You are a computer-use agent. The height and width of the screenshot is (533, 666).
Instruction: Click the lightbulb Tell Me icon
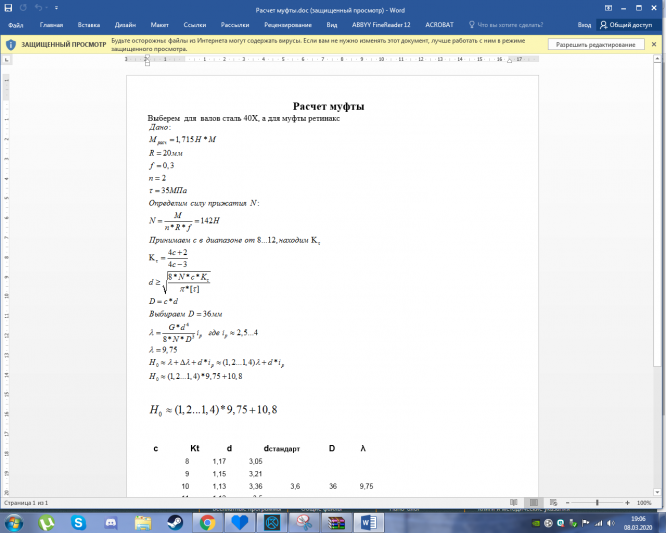click(471, 25)
